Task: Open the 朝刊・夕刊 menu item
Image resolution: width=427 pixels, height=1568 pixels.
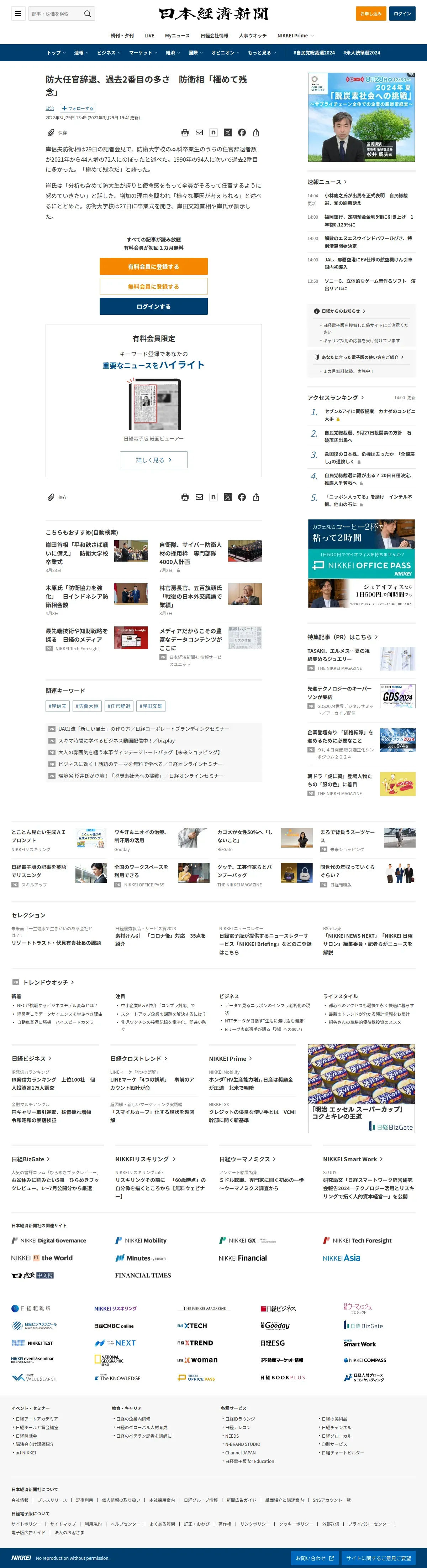Action: (x=122, y=35)
